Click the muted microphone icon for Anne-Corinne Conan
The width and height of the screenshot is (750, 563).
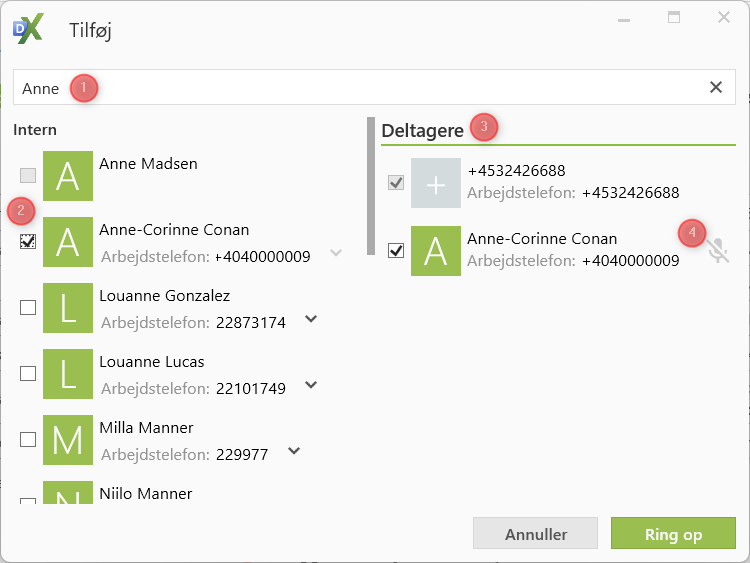[x=718, y=250]
